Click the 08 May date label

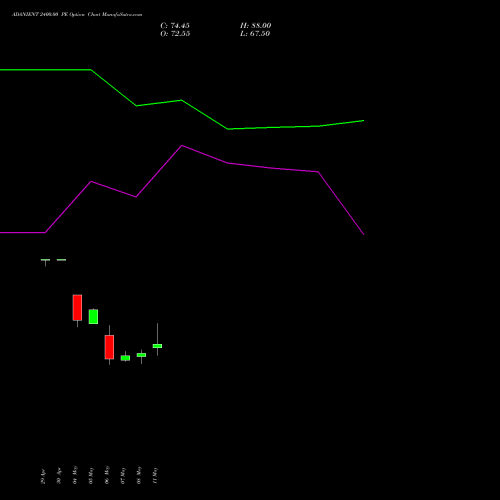139,475
